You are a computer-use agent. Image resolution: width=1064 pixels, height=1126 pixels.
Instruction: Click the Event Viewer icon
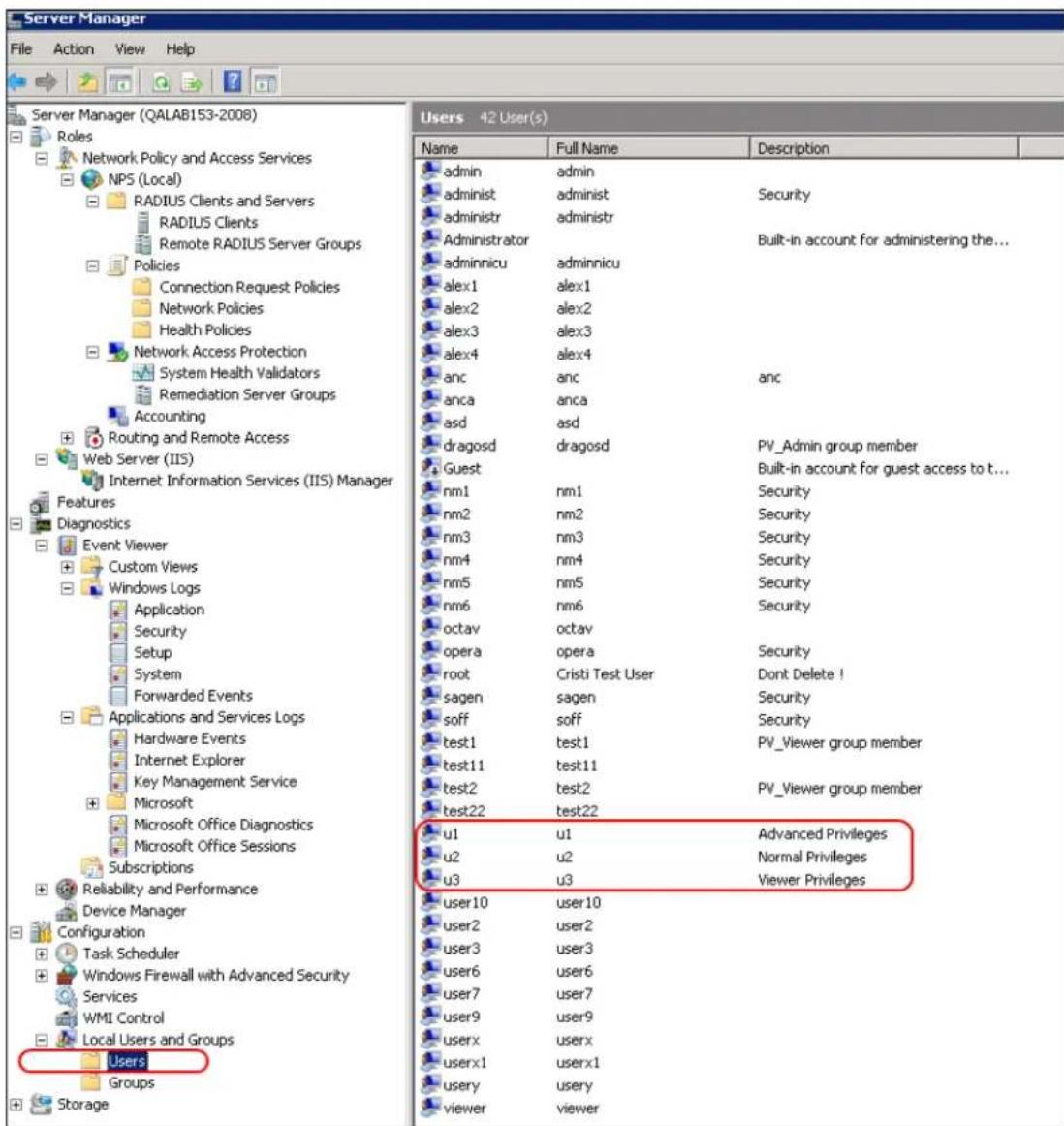point(66,545)
